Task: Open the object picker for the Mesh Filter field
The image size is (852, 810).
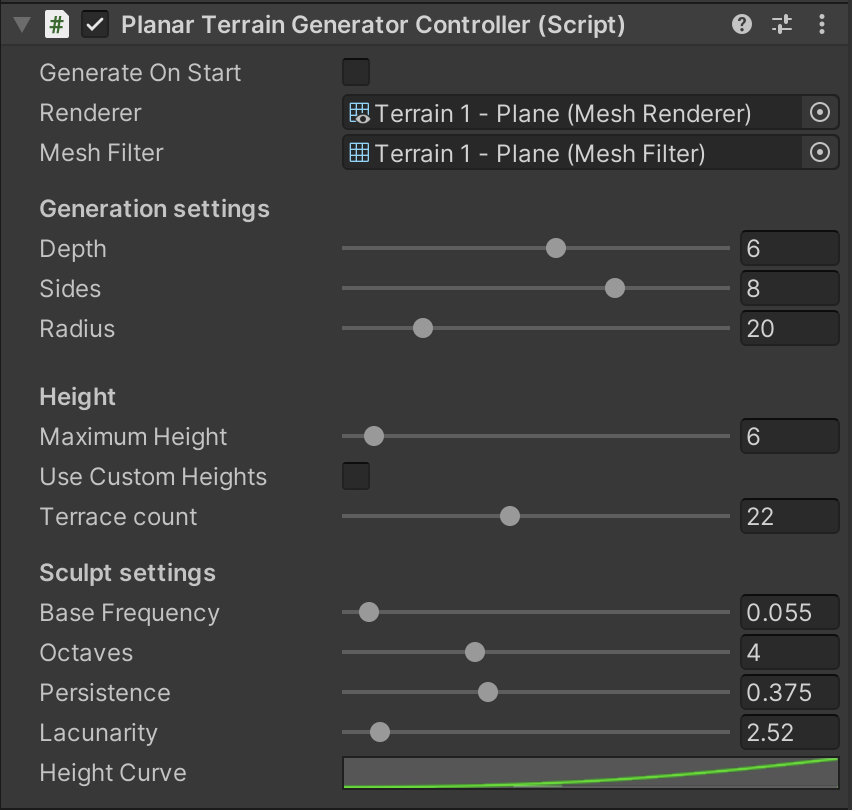Action: 820,152
